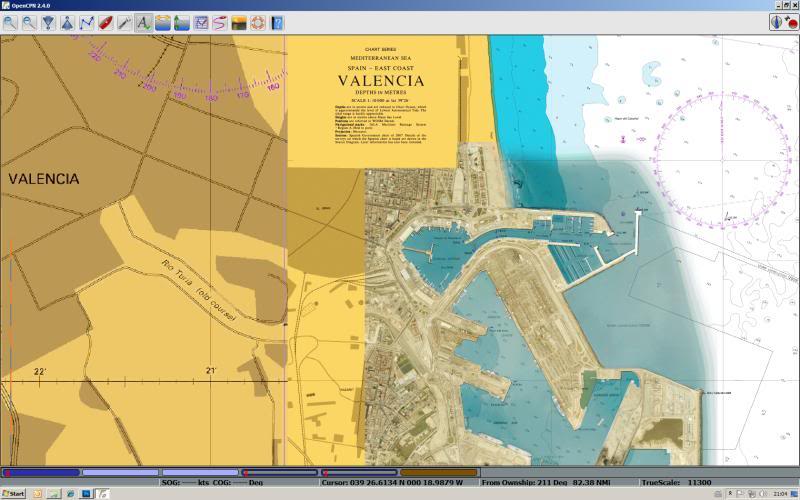Select the dark blue chart bar segment
This screenshot has width=800, height=500.
[41, 472]
